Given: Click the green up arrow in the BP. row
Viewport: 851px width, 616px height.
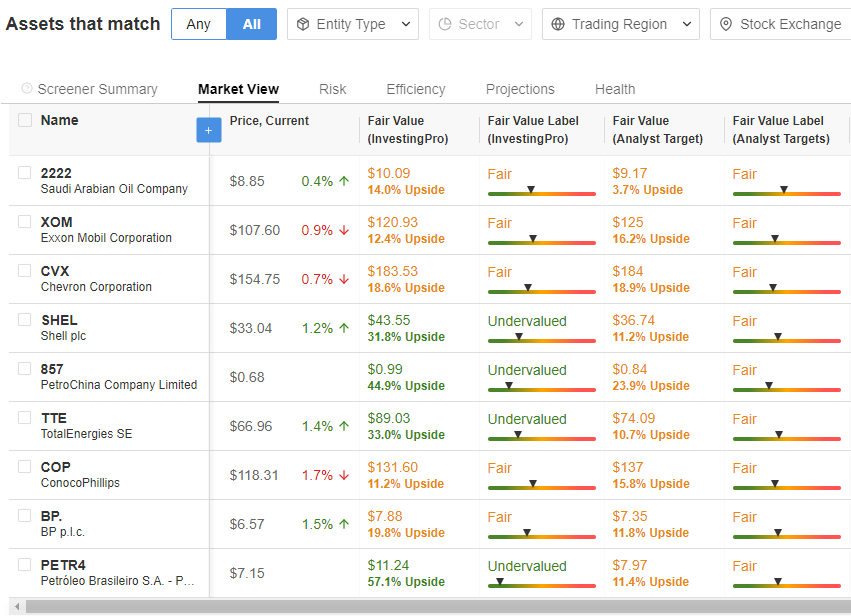Looking at the screenshot, I should (x=344, y=524).
